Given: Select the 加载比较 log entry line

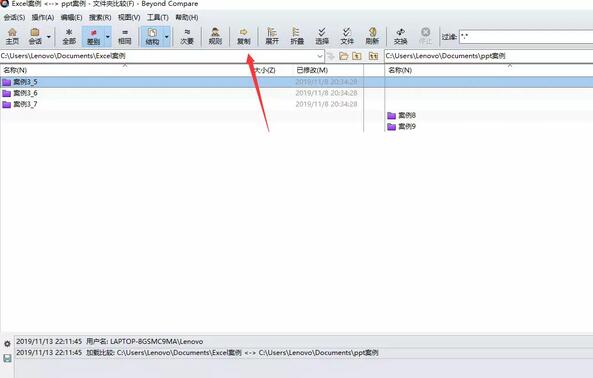Looking at the screenshot, I should click(x=197, y=353).
